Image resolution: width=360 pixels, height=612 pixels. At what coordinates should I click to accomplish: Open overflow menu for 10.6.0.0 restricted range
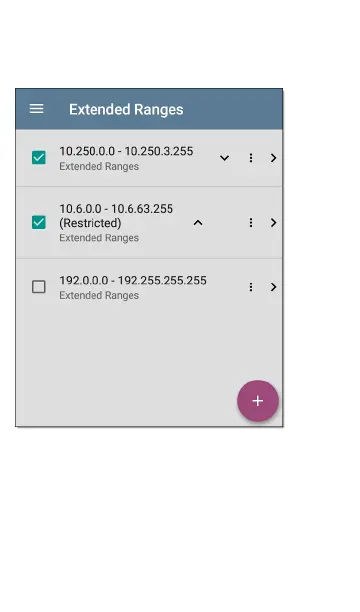[x=251, y=222]
